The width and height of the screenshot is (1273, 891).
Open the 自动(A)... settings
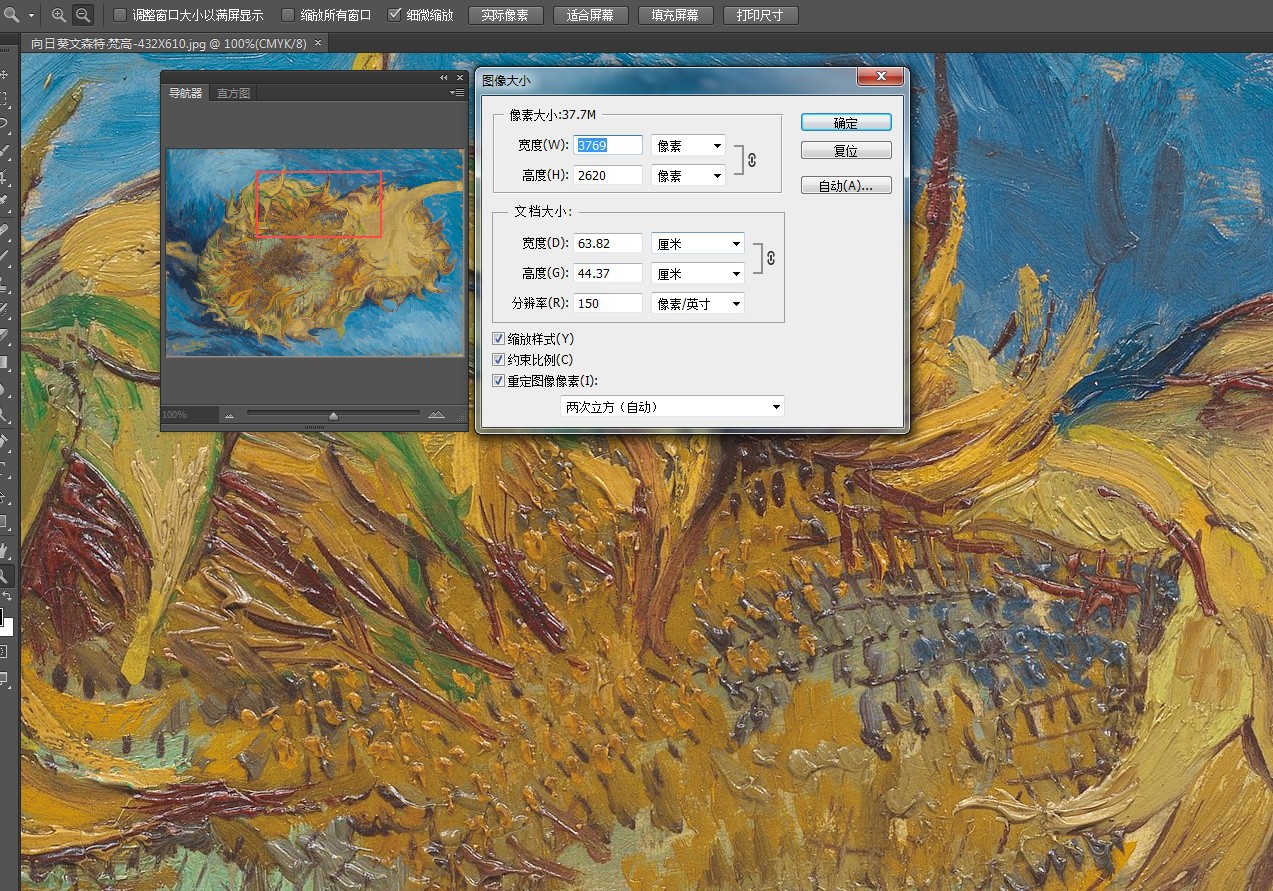846,185
